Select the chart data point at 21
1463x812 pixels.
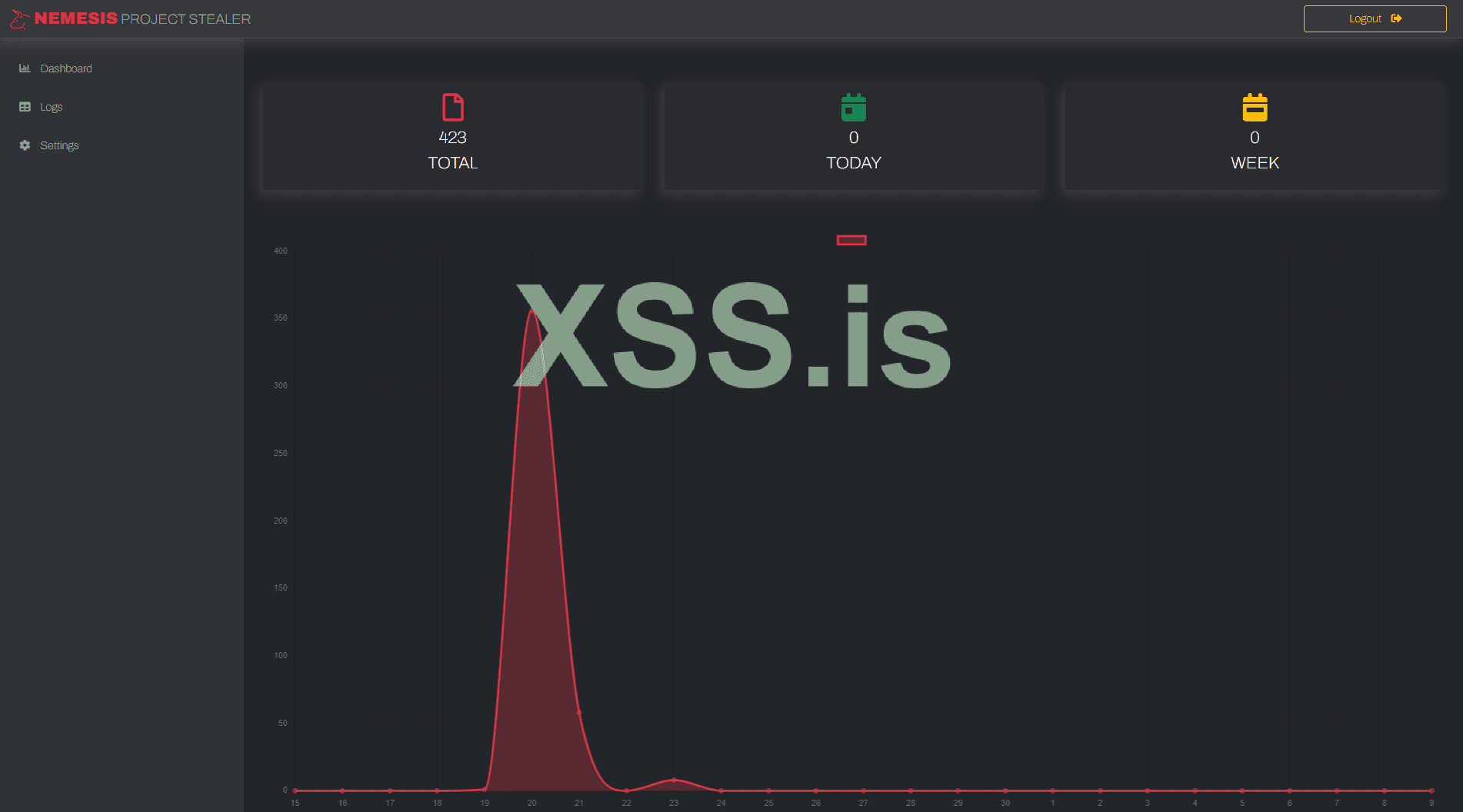click(579, 713)
